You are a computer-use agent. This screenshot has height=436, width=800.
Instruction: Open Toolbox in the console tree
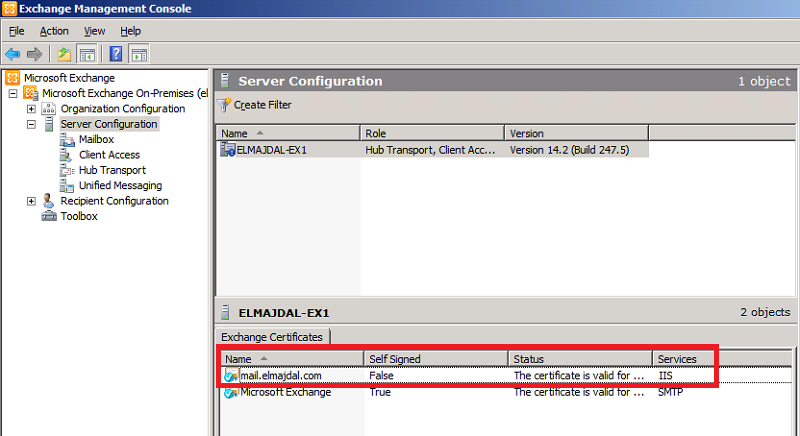79,216
